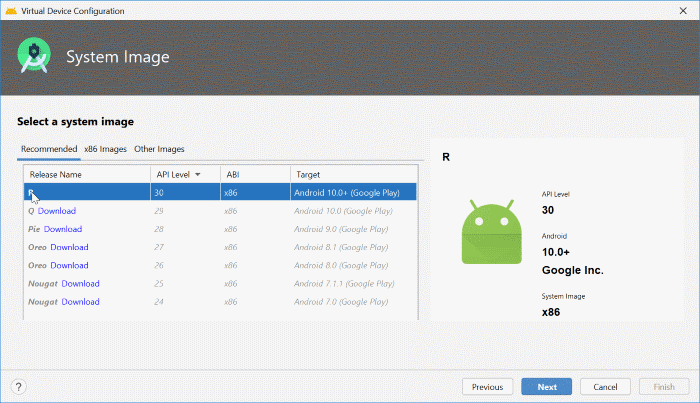Download Oreo API 27 image
Viewport: 700px width, 403px height.
69,247
